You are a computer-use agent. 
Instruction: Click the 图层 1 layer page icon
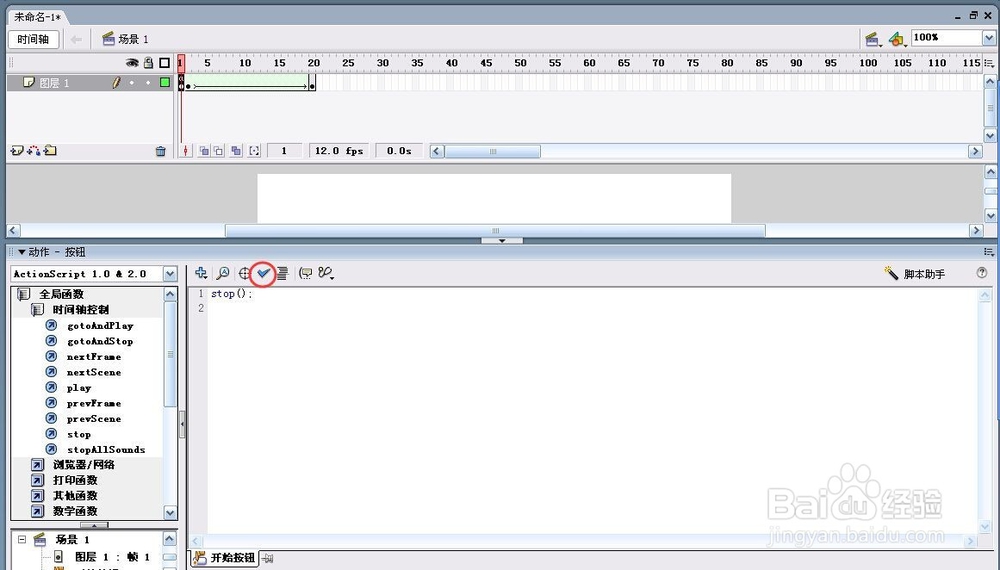28,82
